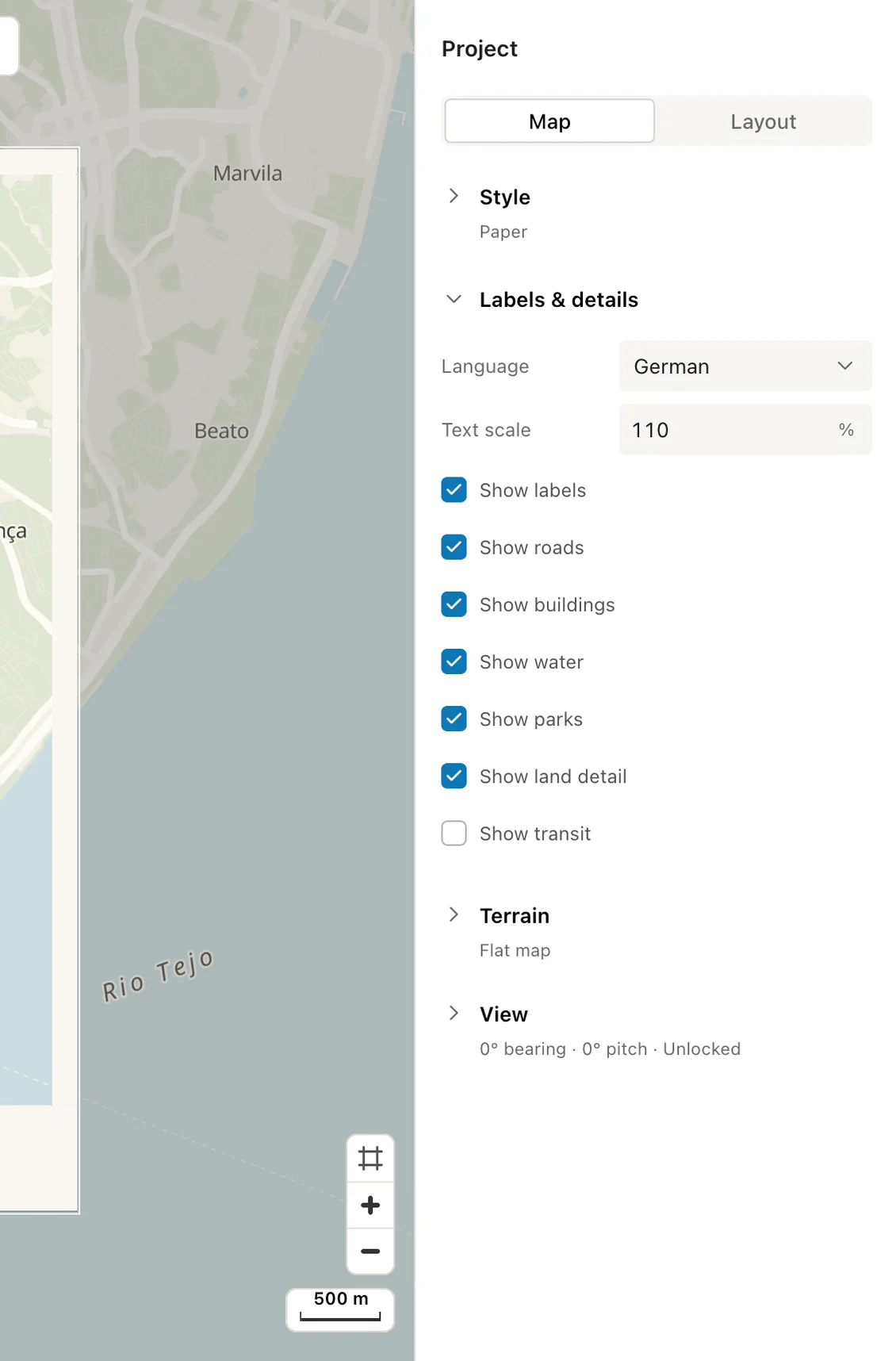
Task: Switch to the Map tab
Action: 549,121
